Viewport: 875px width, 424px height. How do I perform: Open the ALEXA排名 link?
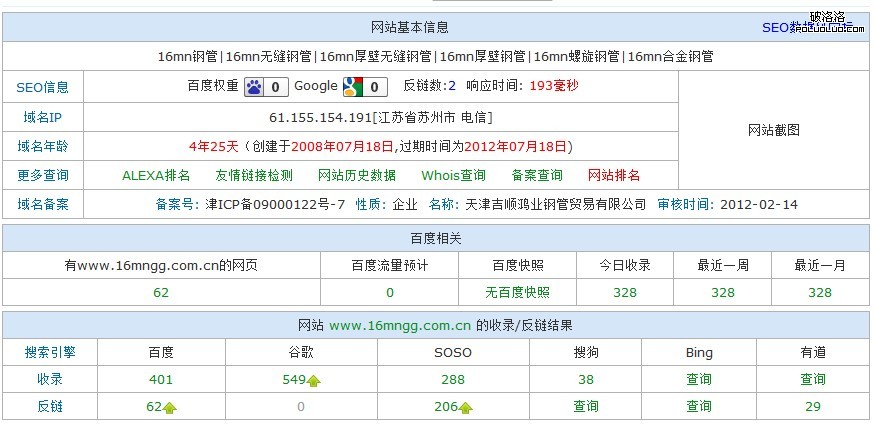156,175
